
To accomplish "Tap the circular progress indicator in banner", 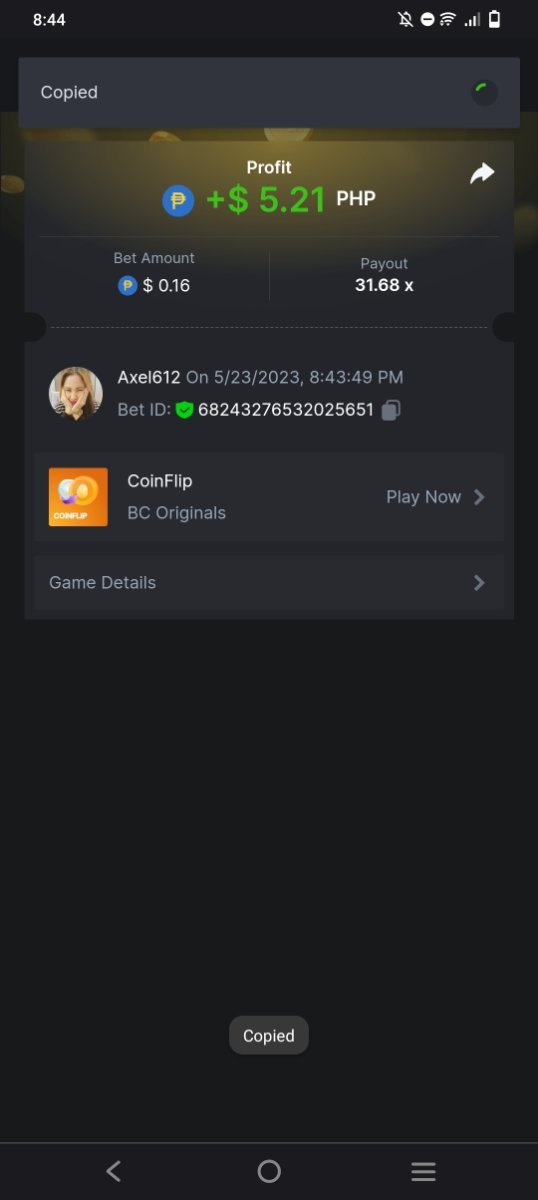I will click(484, 93).
